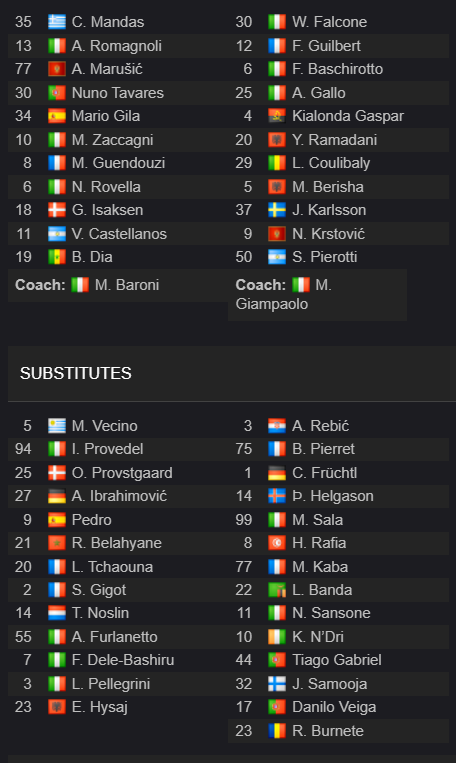Click the Greek flag beside C. Mandas
The image size is (456, 763).
(x=56, y=22)
